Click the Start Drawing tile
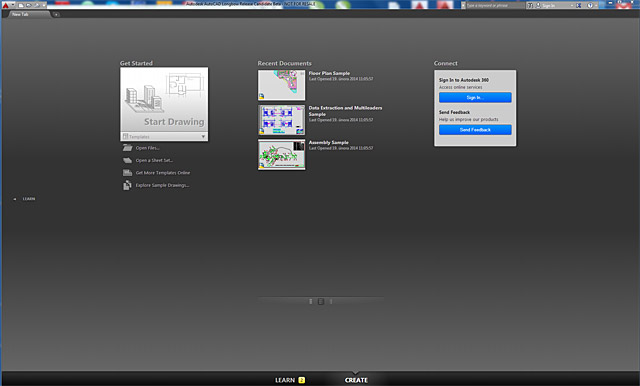The height and width of the screenshot is (386, 640). 164,100
